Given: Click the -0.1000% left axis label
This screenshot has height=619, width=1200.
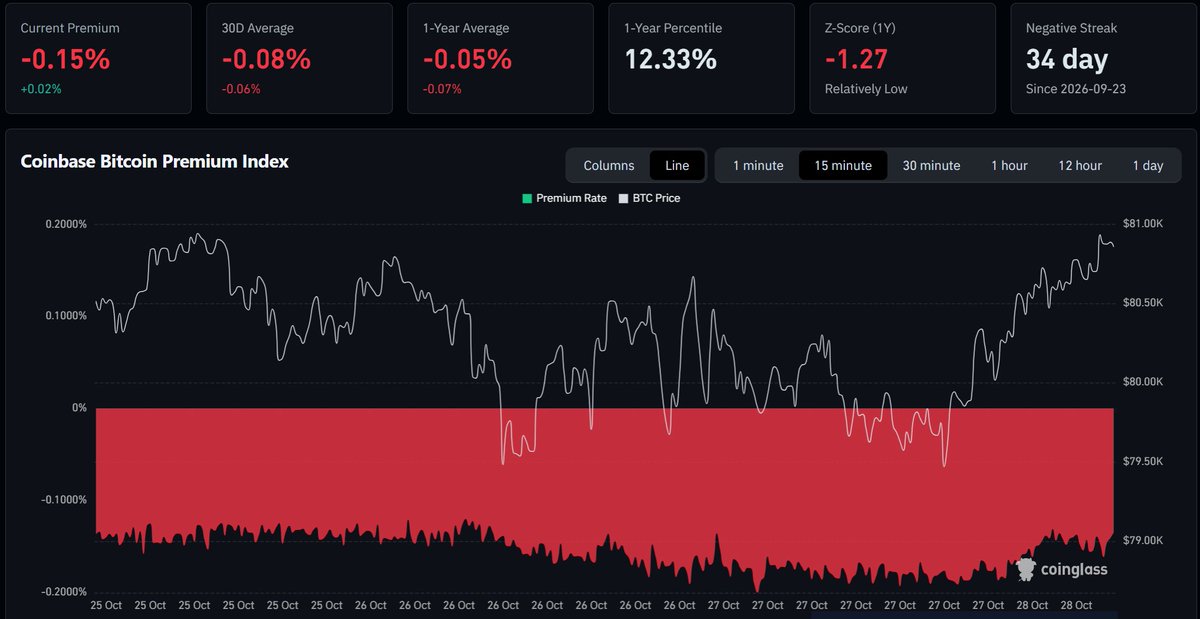Looking at the screenshot, I should [x=64, y=500].
